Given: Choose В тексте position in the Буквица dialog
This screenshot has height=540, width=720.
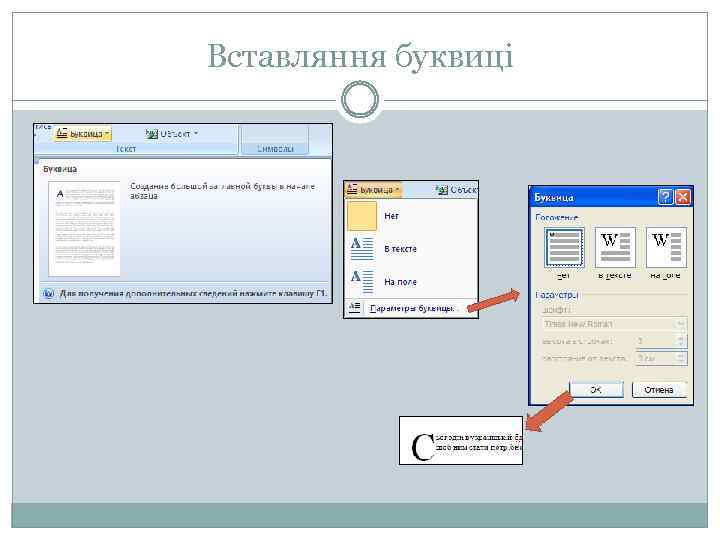Looking at the screenshot, I should pos(615,248).
